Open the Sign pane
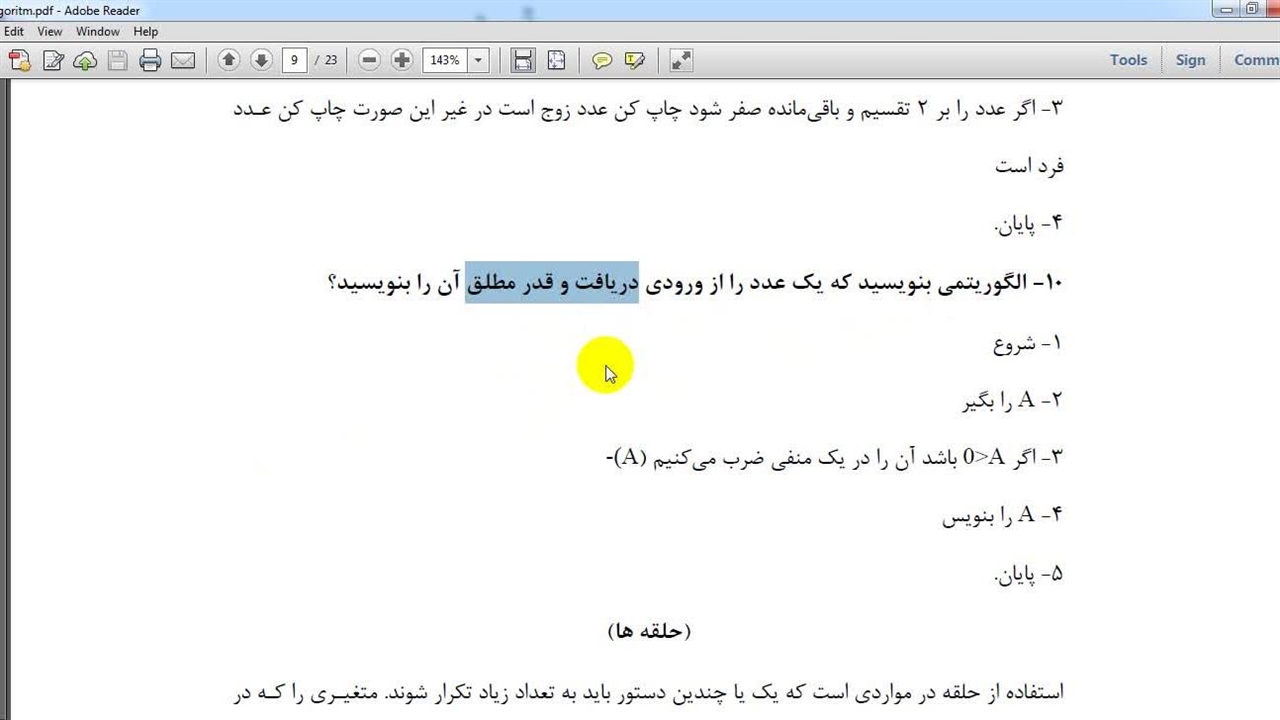The width and height of the screenshot is (1280, 720). pyautogui.click(x=1190, y=60)
